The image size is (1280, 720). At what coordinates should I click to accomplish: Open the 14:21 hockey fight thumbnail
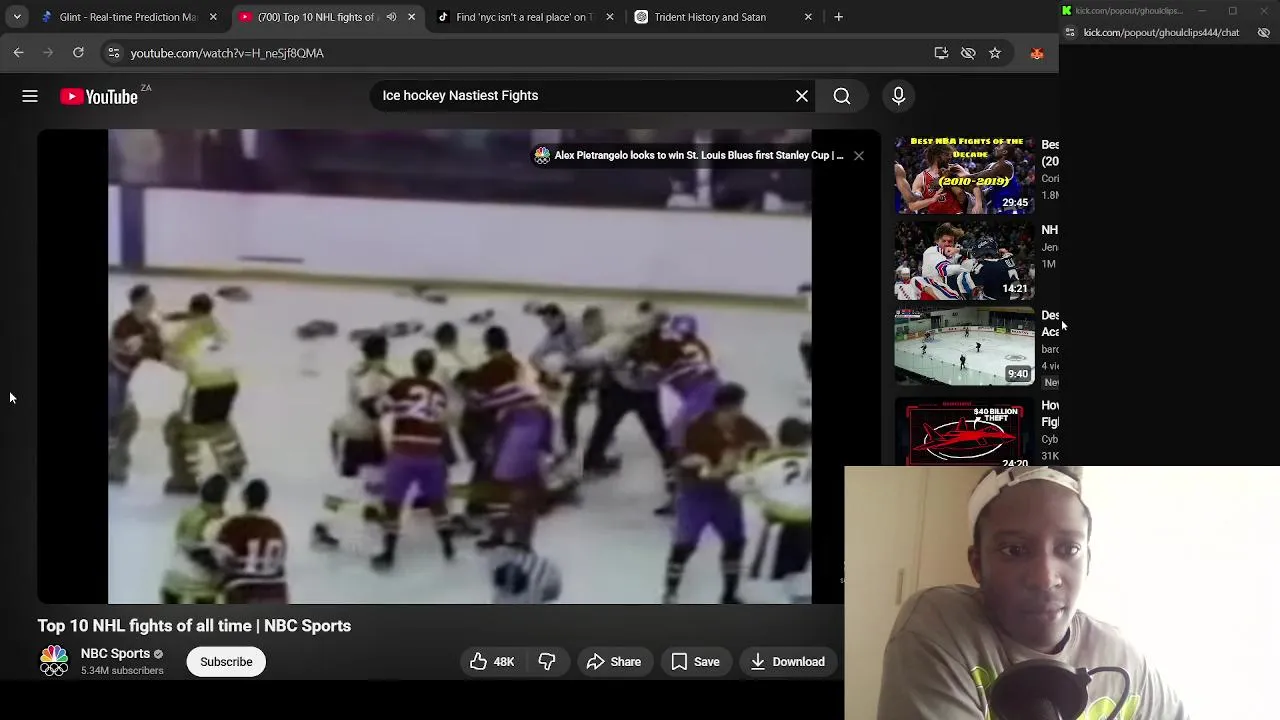point(965,261)
